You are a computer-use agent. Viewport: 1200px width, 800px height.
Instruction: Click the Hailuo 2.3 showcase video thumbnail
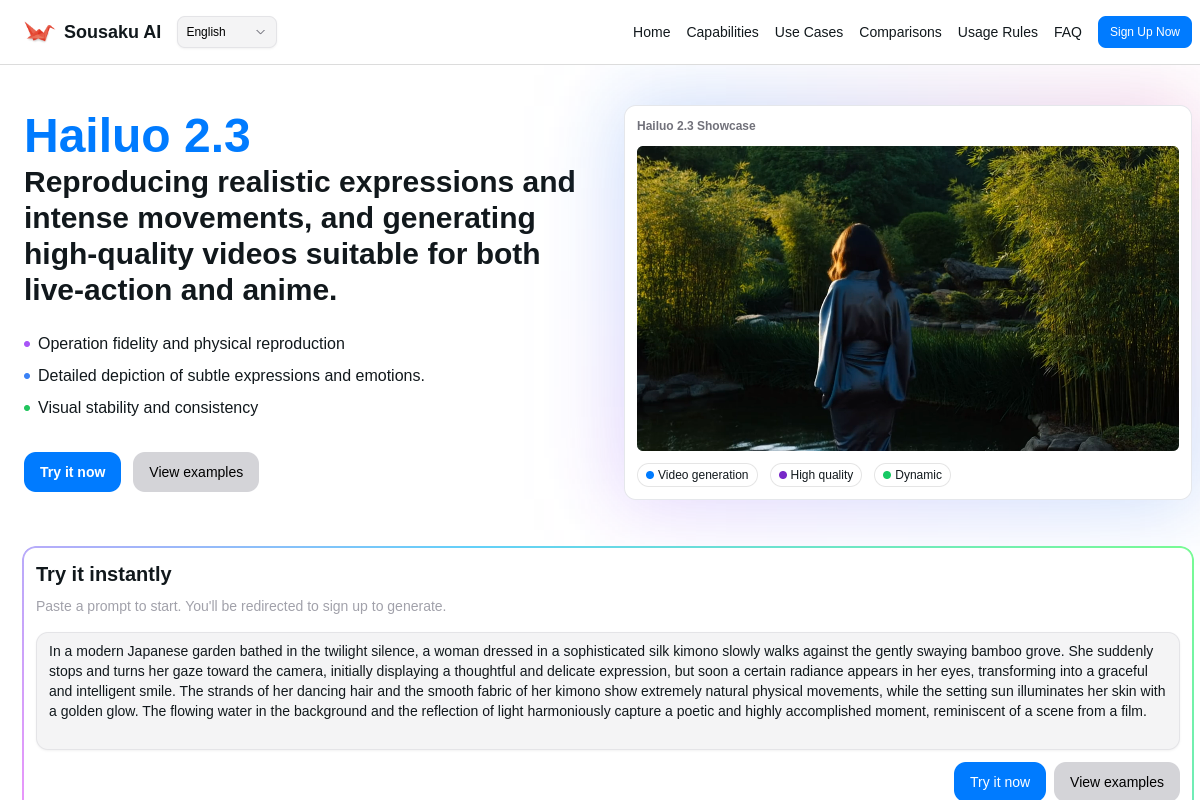point(907,298)
